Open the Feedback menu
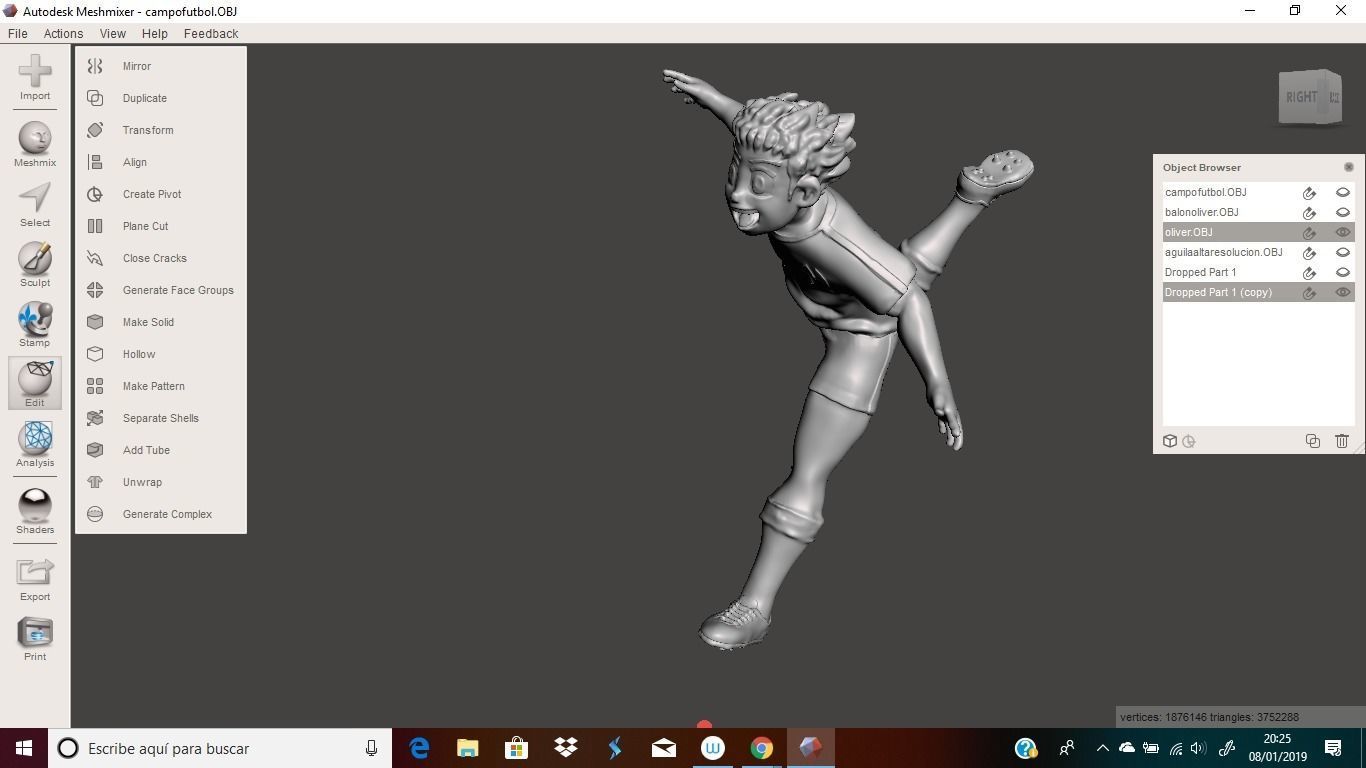The height and width of the screenshot is (768, 1366). pyautogui.click(x=211, y=33)
